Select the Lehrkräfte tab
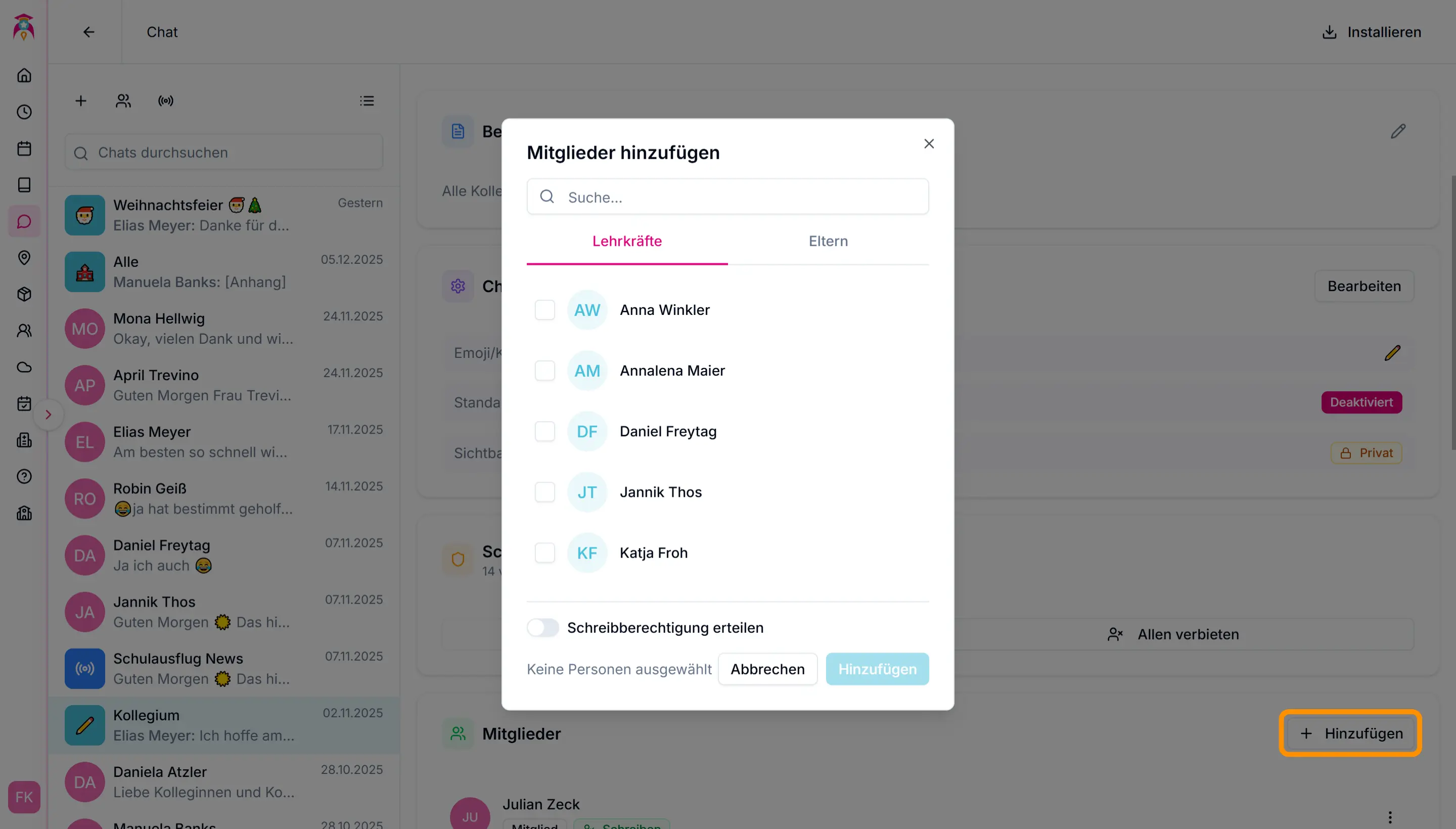 point(627,241)
